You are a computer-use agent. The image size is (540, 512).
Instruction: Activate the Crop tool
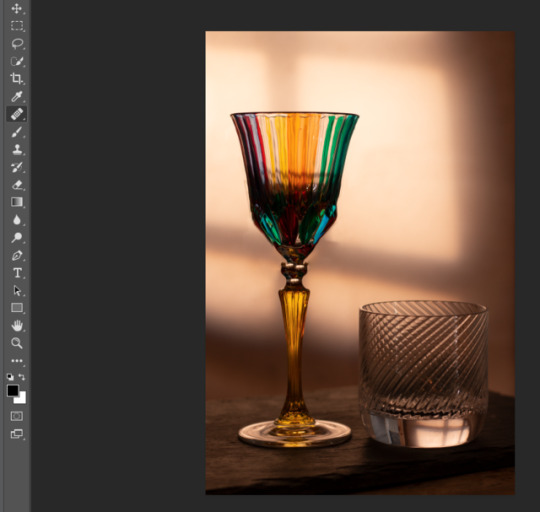(17, 79)
